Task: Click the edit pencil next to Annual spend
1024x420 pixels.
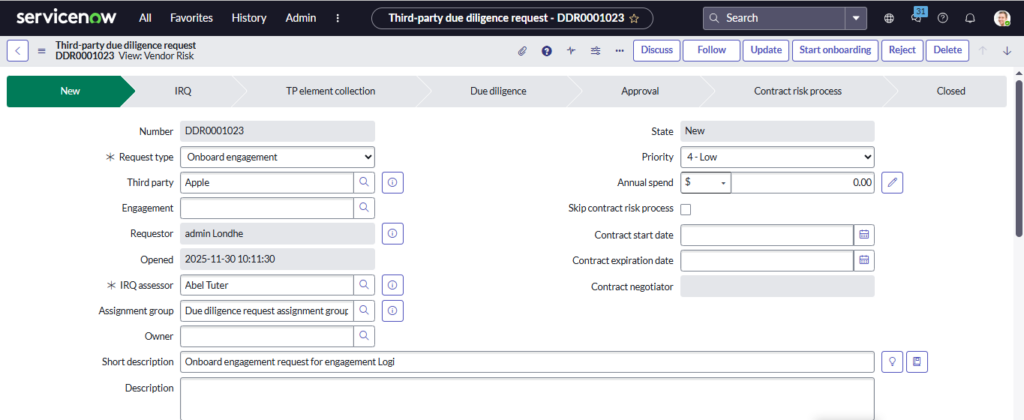Action: pos(894,183)
